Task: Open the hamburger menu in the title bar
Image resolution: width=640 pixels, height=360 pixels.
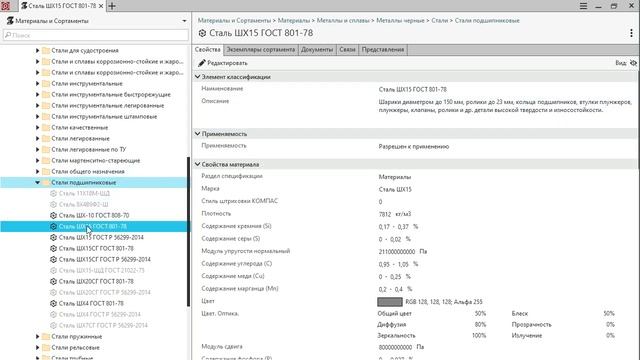Action: click(583, 6)
